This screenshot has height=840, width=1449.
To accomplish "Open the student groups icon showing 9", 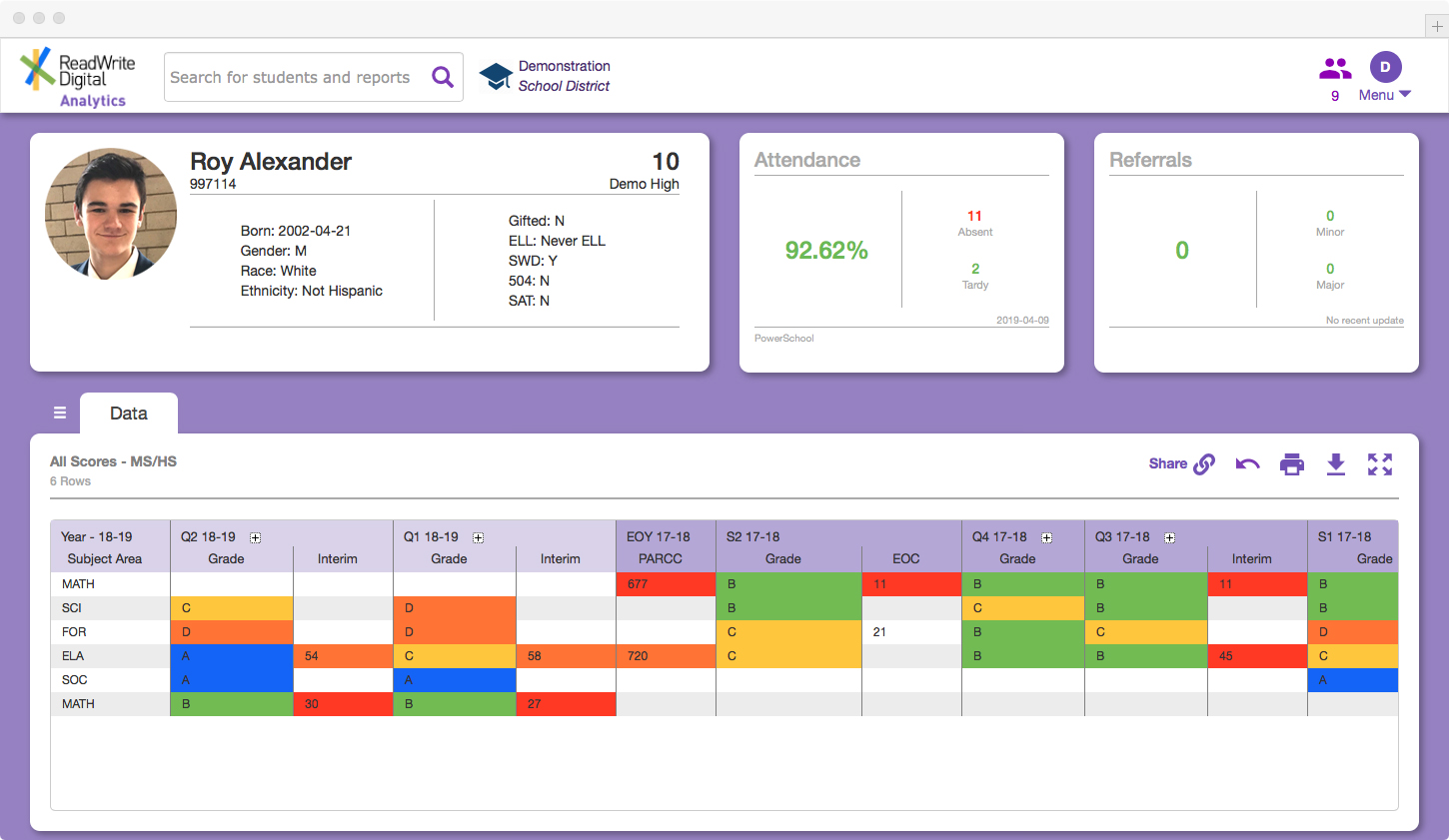I will tap(1334, 67).
